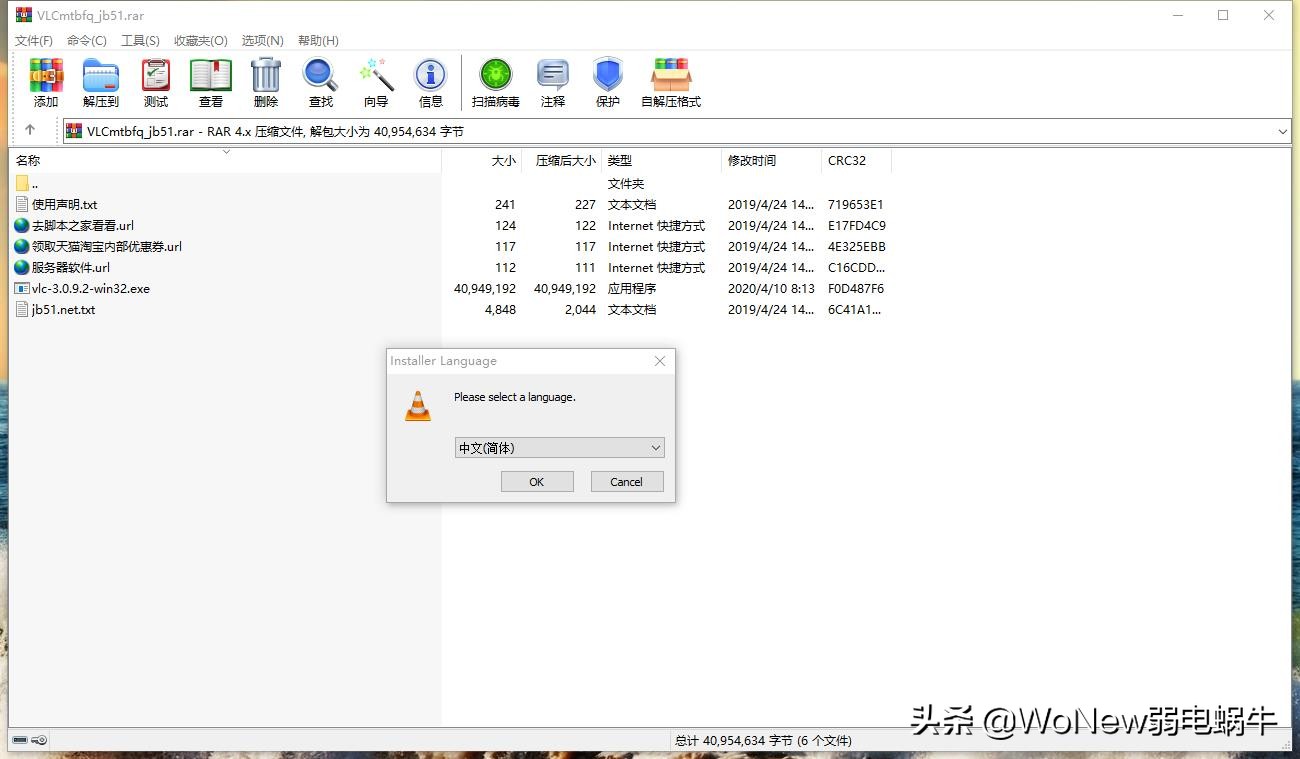1300x759 pixels.
Task: Open the 文件(F) menu
Action: [33, 40]
